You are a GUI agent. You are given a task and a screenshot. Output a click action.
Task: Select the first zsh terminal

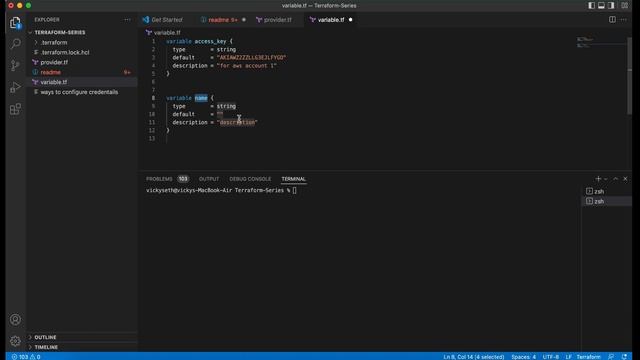(x=606, y=191)
